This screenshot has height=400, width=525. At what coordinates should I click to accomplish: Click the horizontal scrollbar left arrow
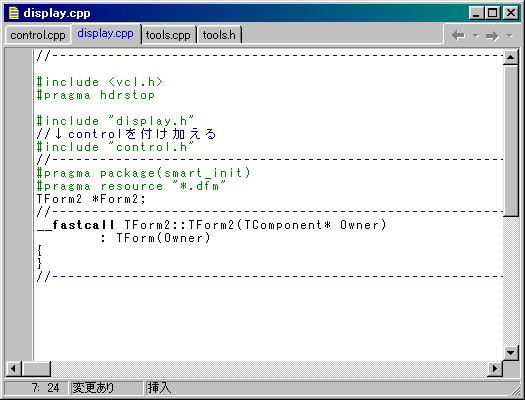click(13, 369)
